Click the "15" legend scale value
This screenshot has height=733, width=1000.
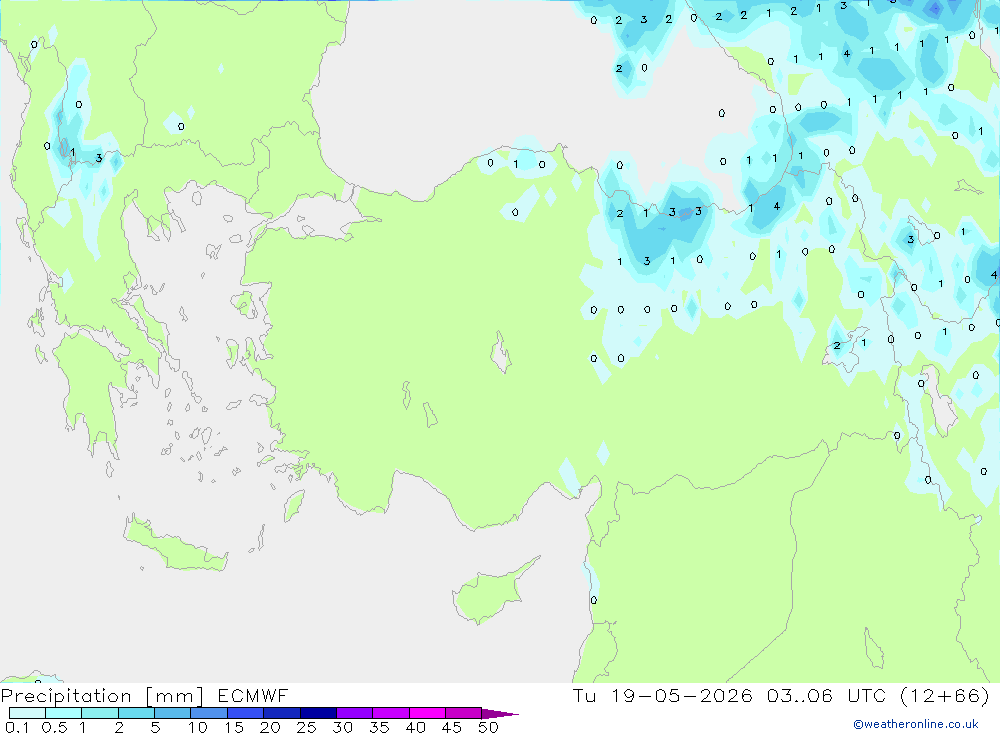[x=234, y=727]
